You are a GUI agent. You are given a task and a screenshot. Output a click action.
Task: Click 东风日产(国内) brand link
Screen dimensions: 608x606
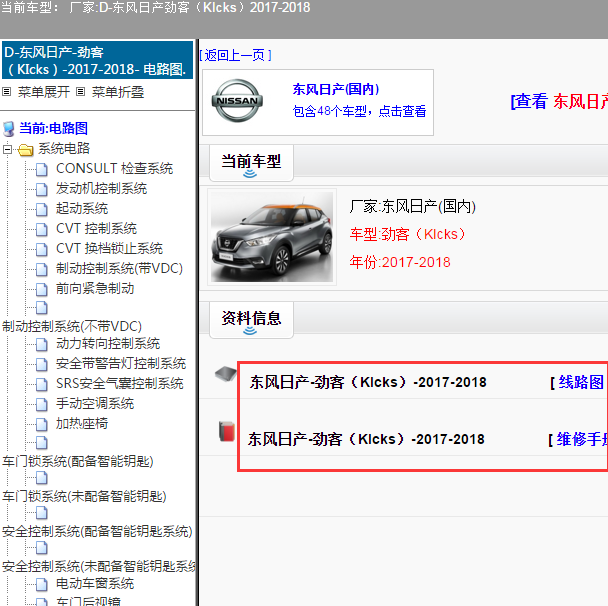(x=336, y=90)
